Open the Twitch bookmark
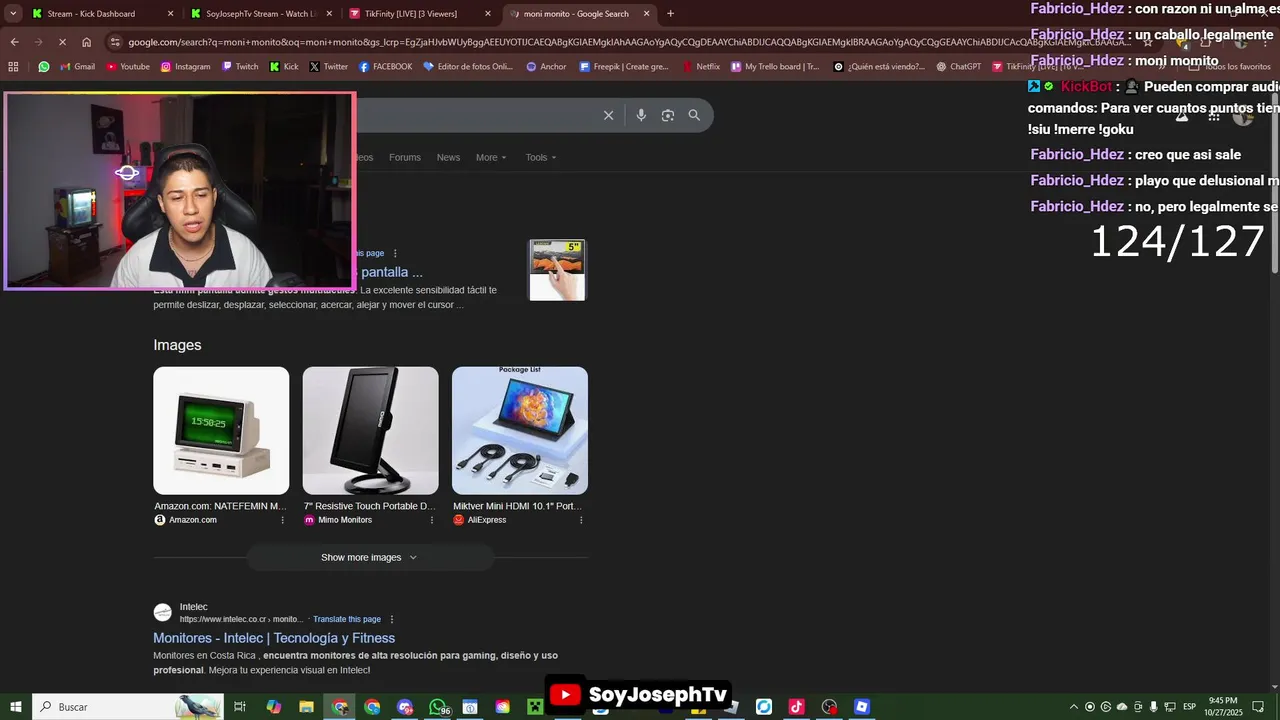 240,67
